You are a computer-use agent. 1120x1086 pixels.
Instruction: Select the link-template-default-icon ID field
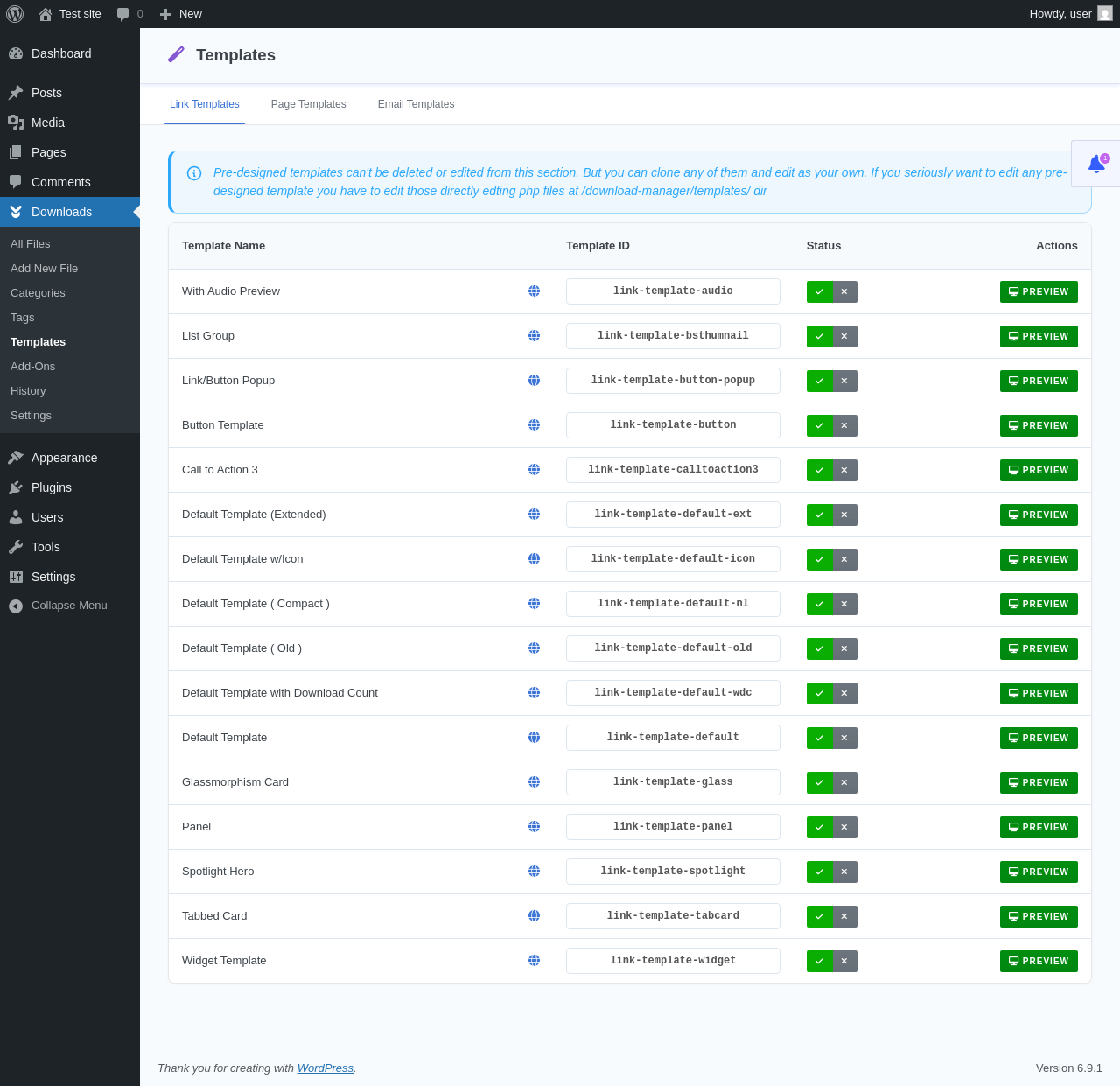pos(673,559)
